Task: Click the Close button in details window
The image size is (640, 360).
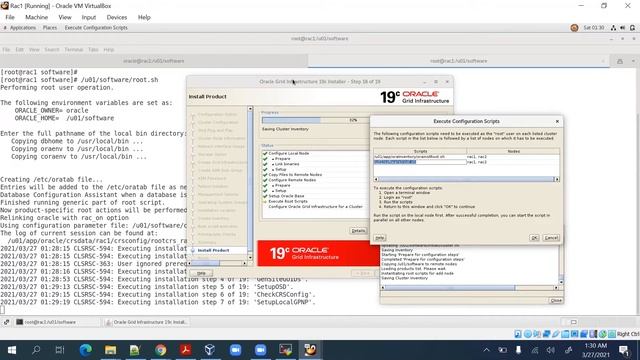Action: coord(556,300)
